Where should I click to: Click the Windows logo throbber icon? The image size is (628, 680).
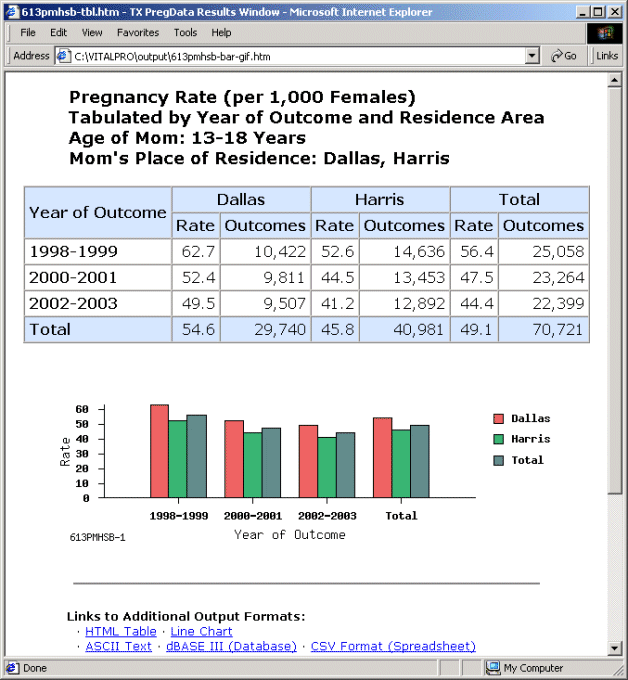(605, 33)
